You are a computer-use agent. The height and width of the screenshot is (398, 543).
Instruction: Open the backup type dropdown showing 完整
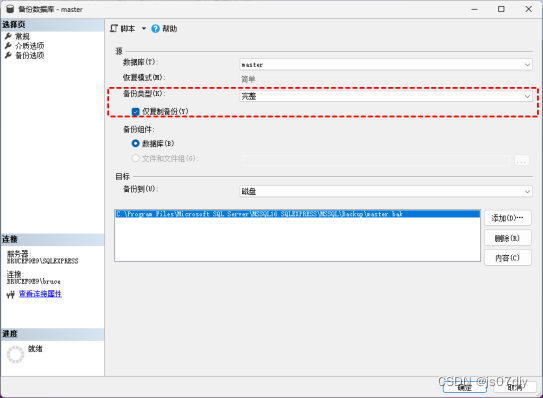click(x=386, y=96)
